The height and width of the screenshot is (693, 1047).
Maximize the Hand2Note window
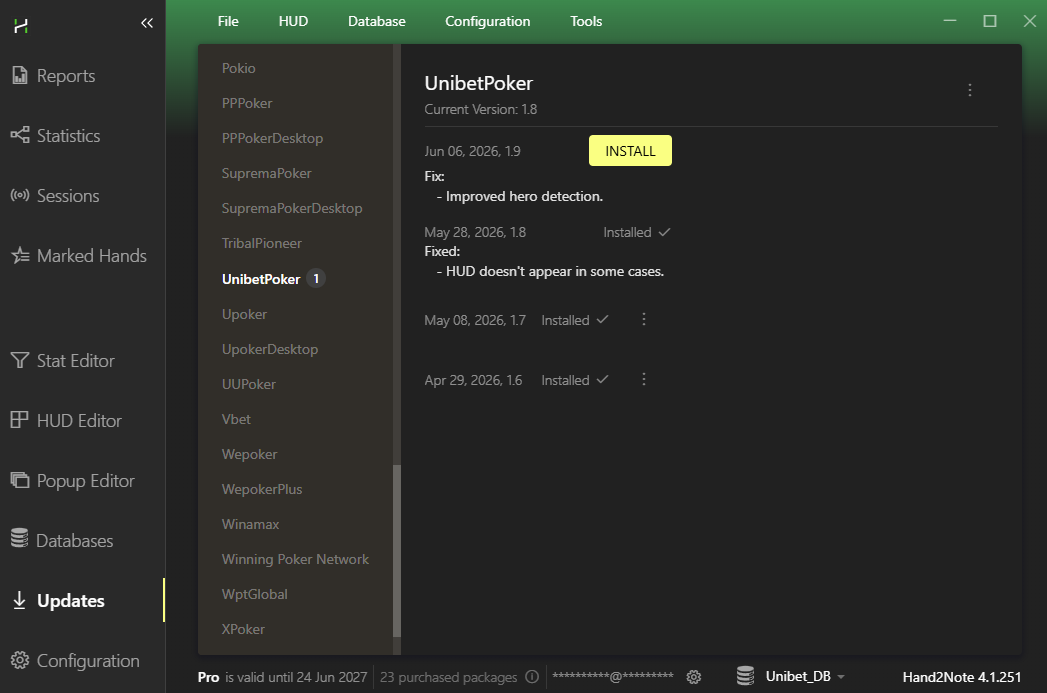[x=990, y=21]
